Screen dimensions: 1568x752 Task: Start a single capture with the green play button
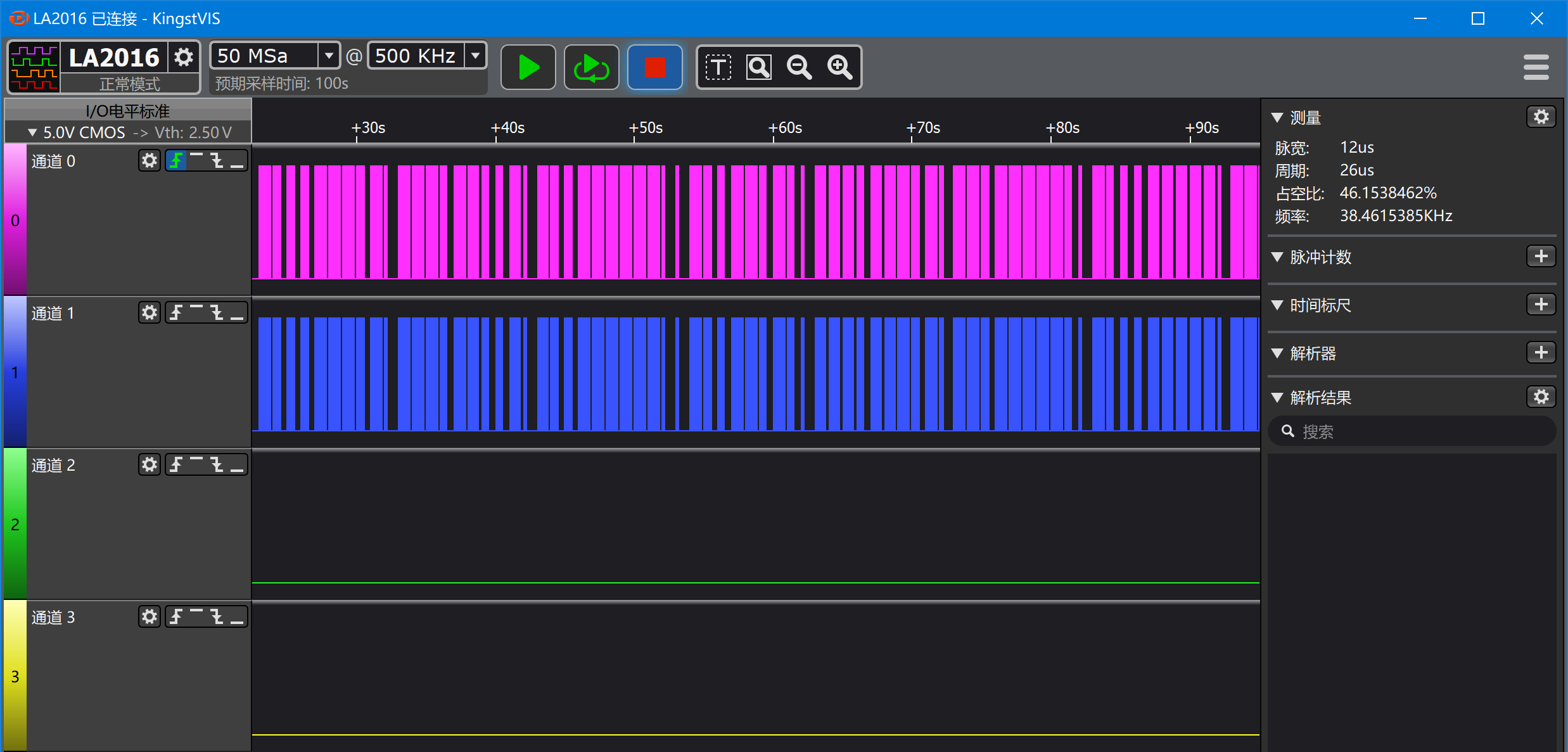pos(528,67)
